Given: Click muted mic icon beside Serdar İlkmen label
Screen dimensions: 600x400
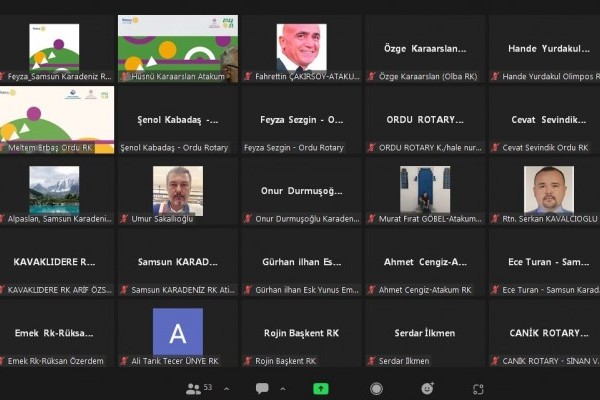Looking at the screenshot, I should [x=372, y=361].
